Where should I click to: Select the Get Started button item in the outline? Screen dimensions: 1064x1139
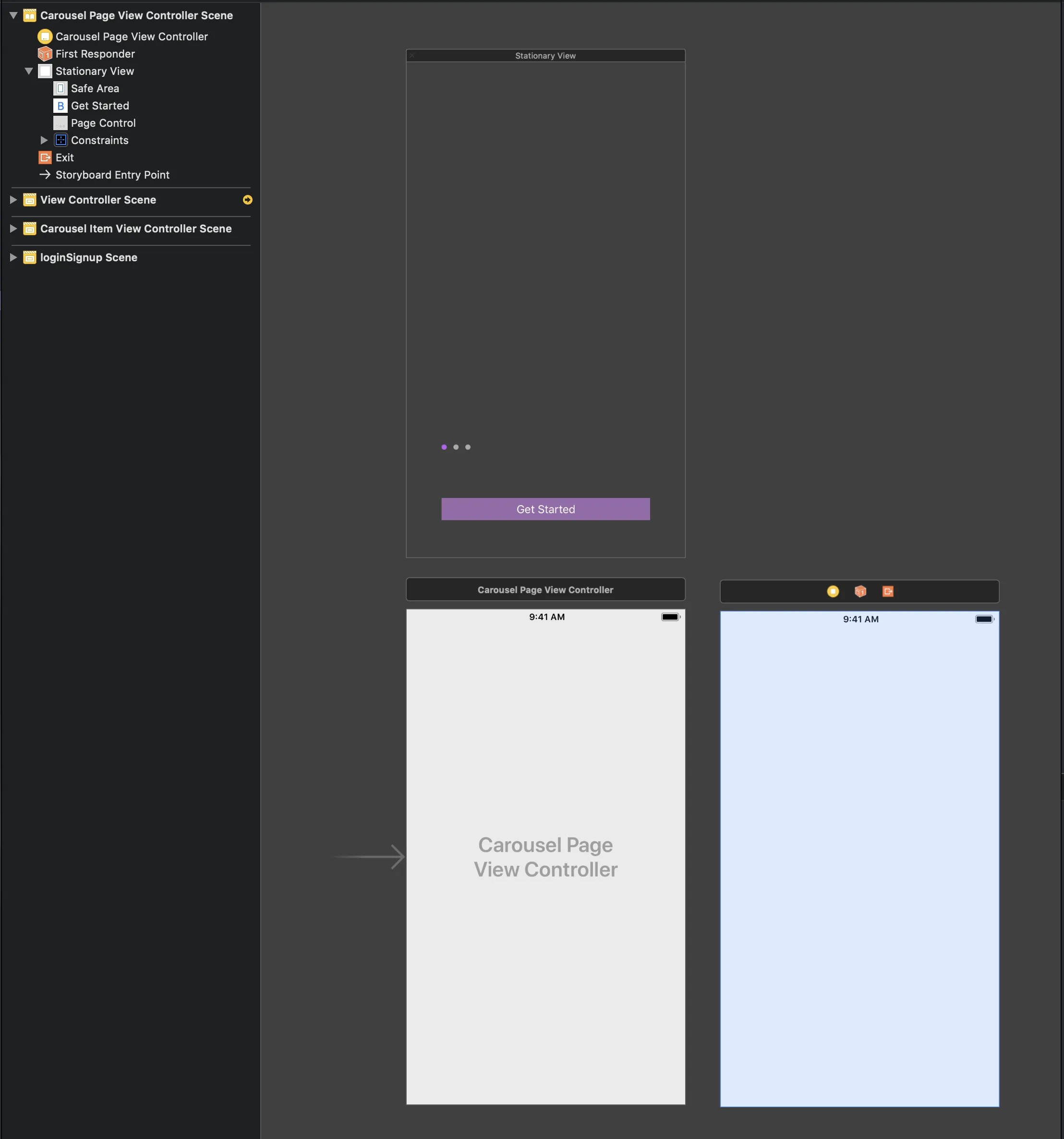100,106
